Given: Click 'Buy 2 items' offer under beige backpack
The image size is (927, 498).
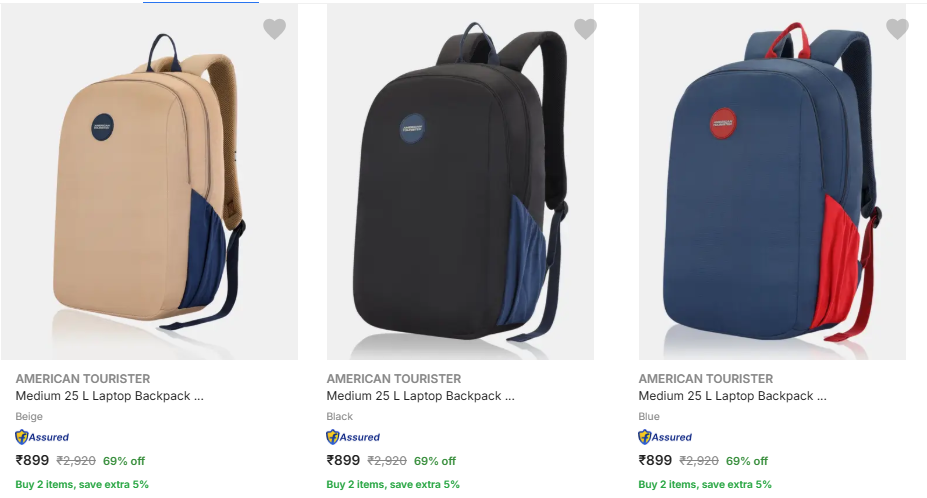Looking at the screenshot, I should (x=82, y=485).
